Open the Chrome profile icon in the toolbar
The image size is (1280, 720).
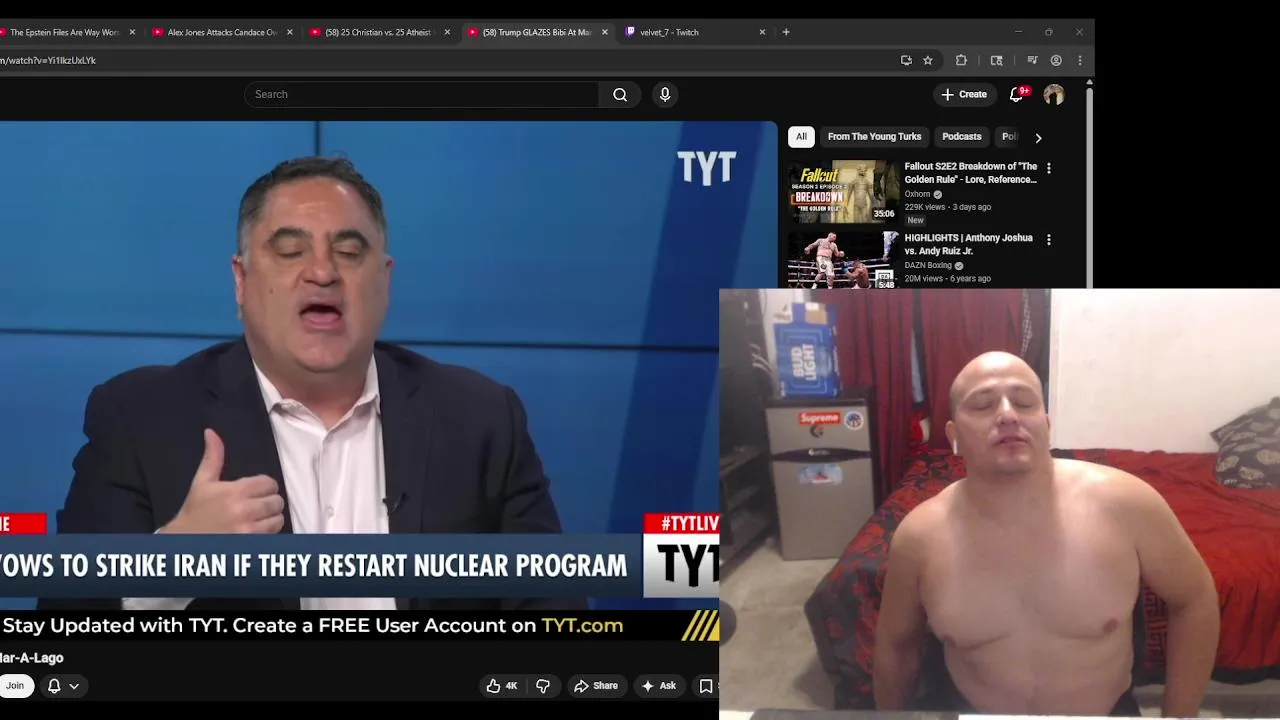click(x=1056, y=60)
